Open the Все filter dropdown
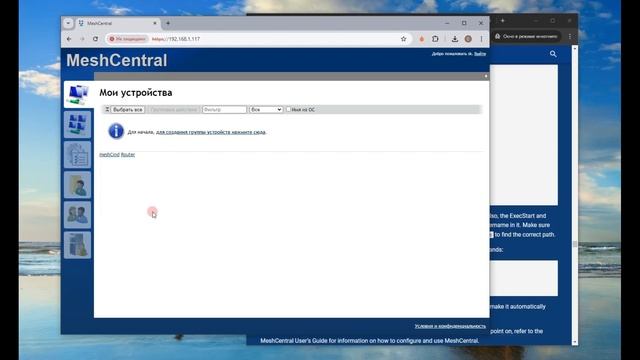640x360 pixels. coord(266,109)
